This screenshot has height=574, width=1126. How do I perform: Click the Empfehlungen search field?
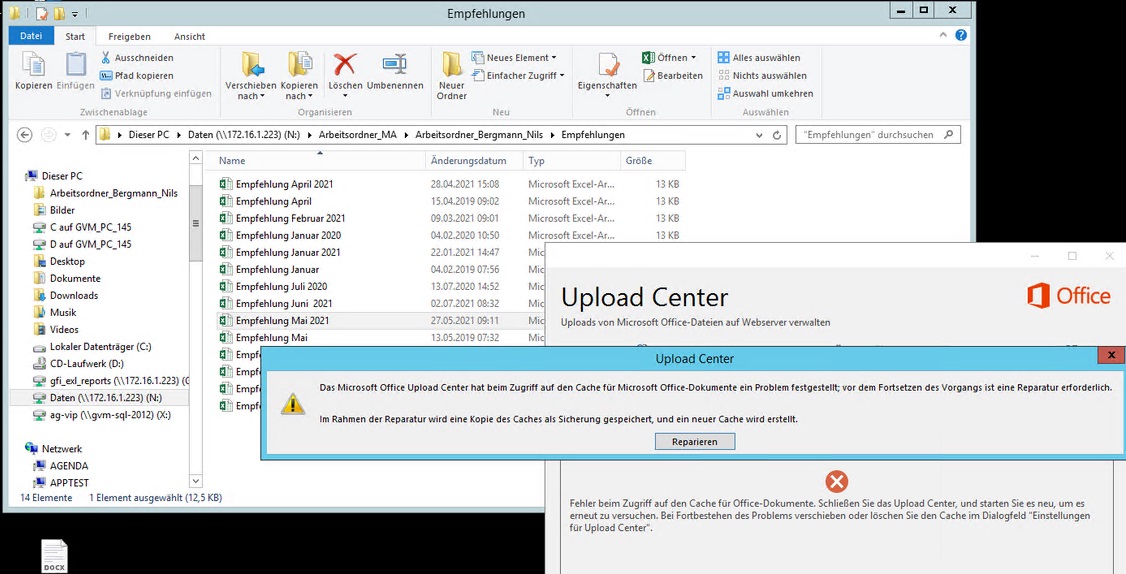coord(877,134)
